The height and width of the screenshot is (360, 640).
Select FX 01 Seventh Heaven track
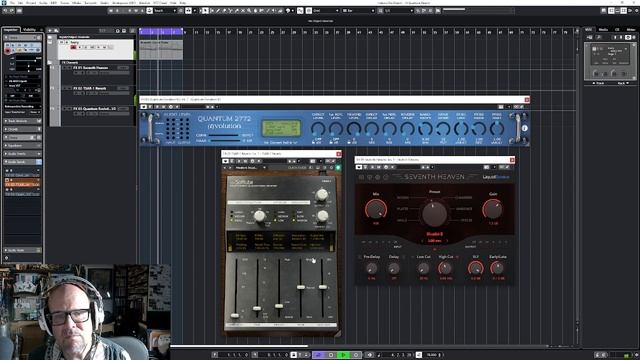91,68
